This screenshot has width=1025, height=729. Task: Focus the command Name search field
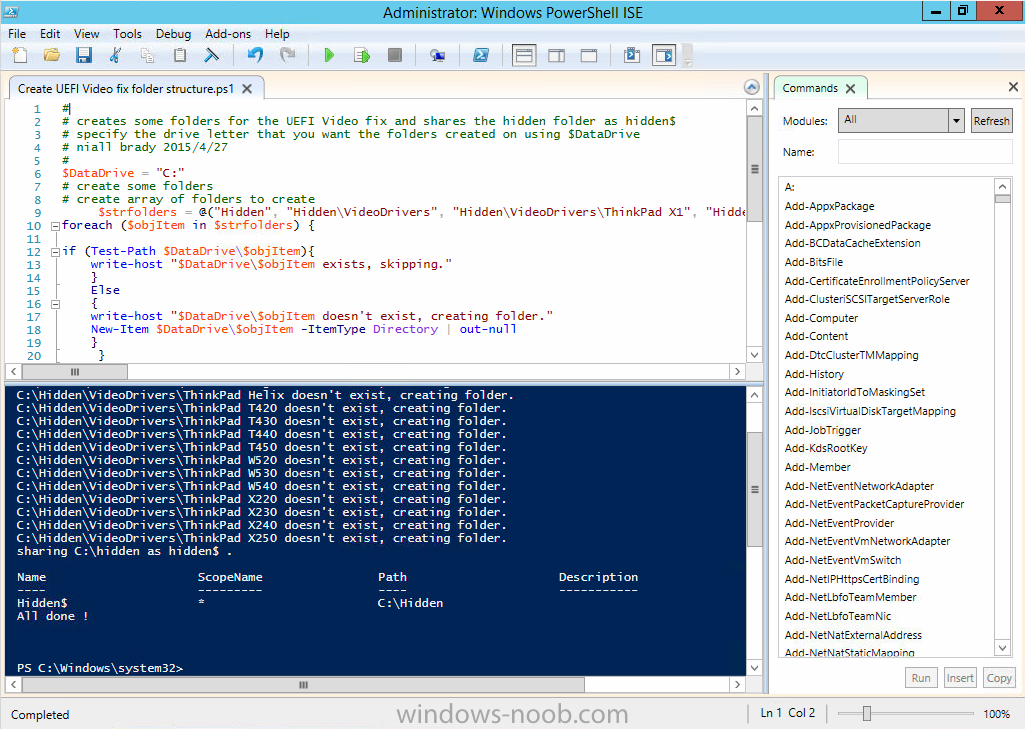[x=925, y=152]
